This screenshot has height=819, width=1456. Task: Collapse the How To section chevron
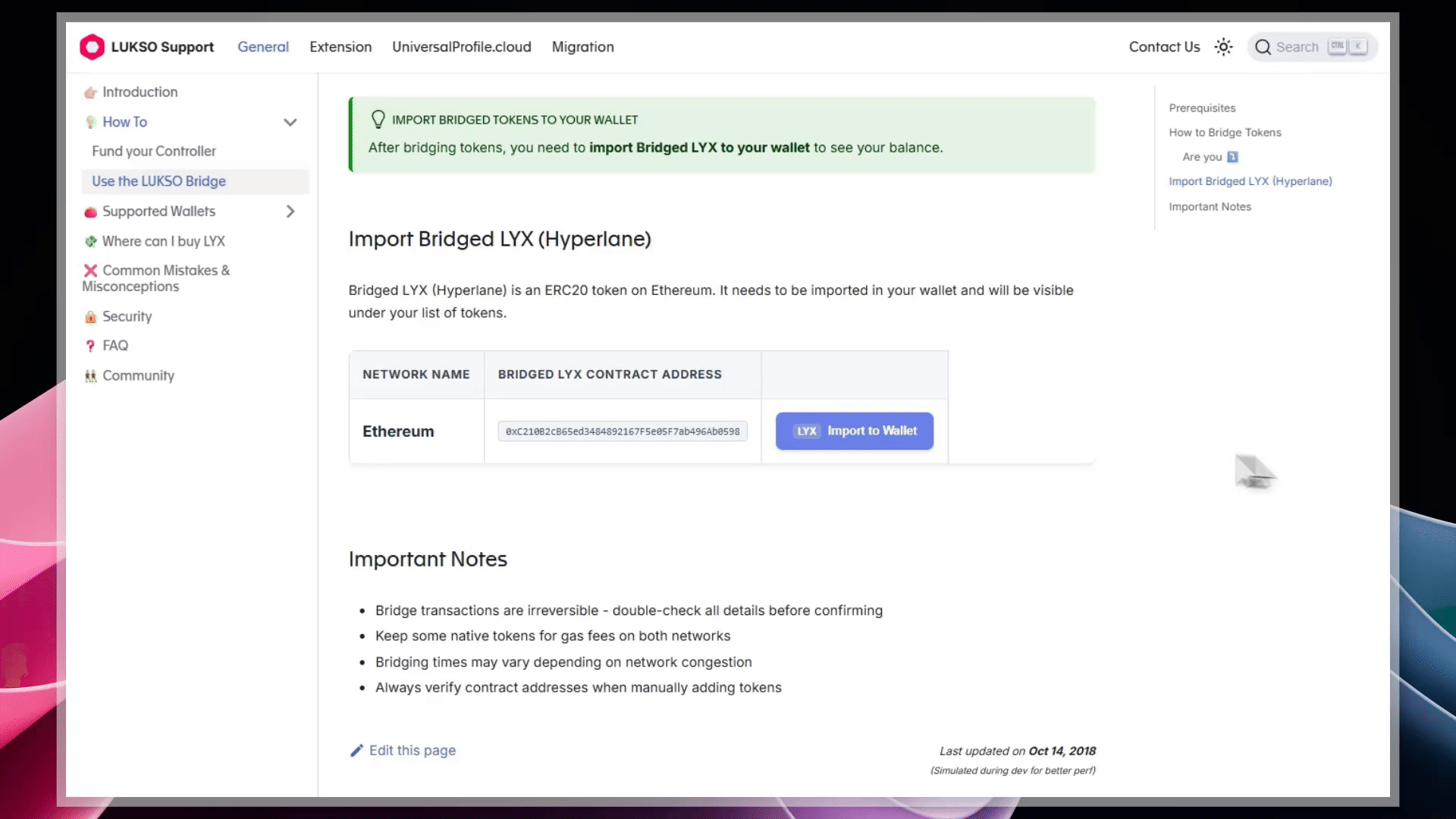[290, 122]
